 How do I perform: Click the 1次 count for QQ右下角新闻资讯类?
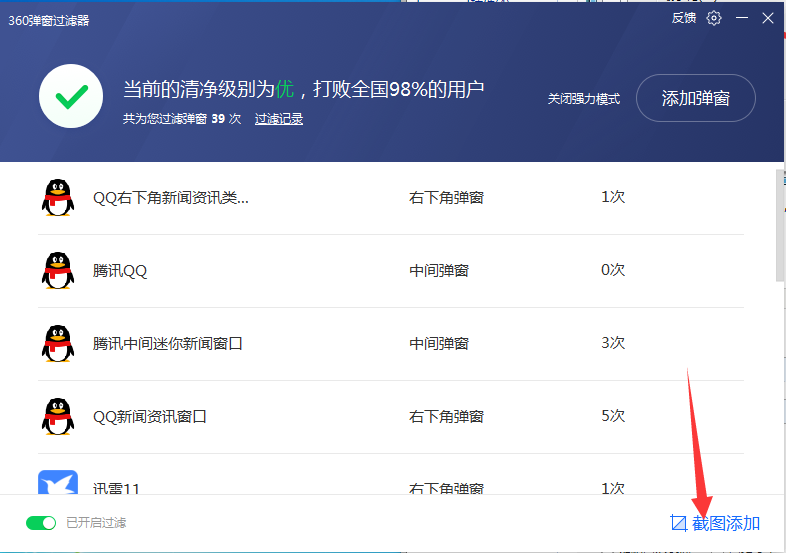point(613,197)
